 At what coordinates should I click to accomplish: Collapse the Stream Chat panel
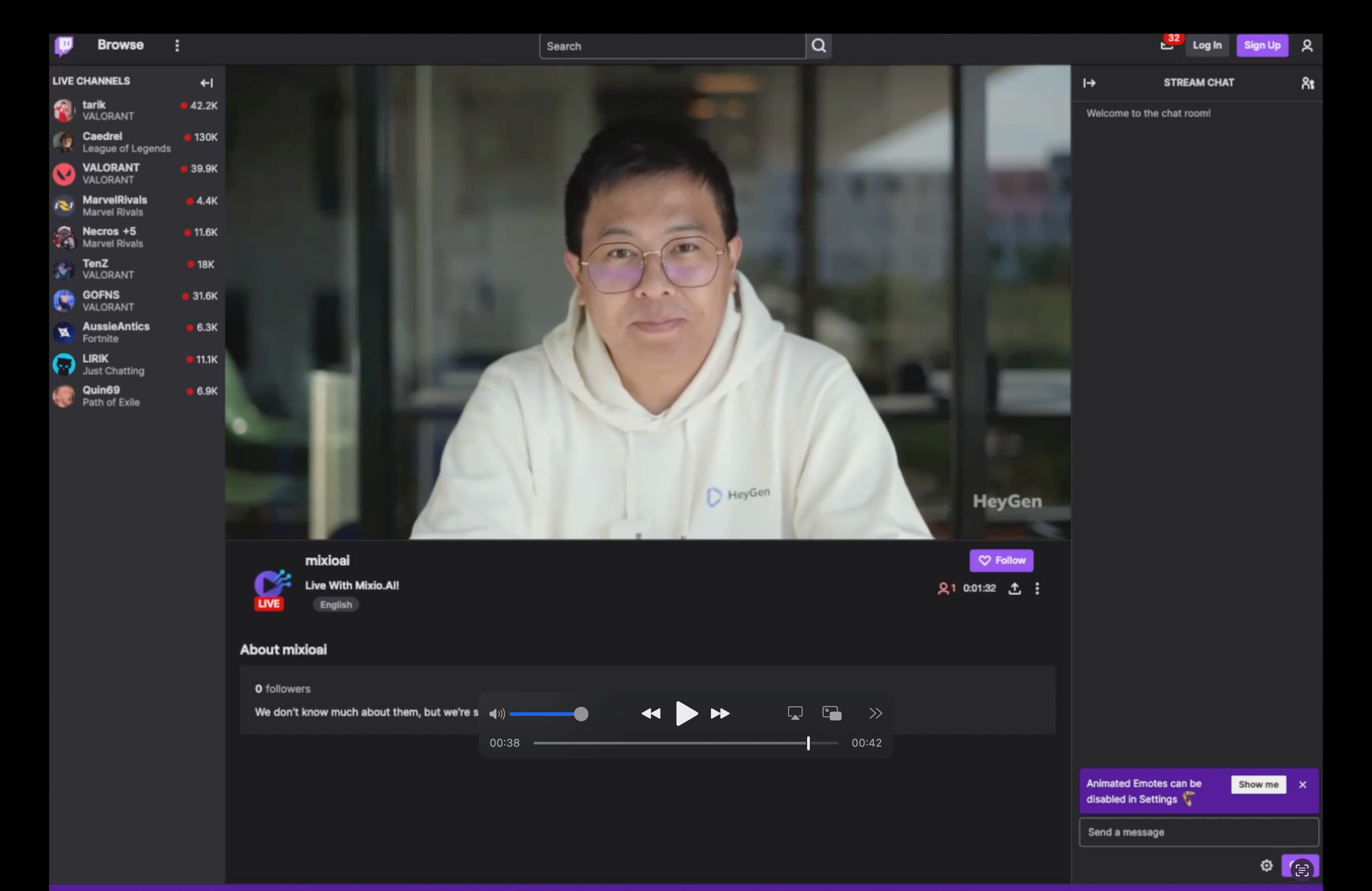(1089, 83)
